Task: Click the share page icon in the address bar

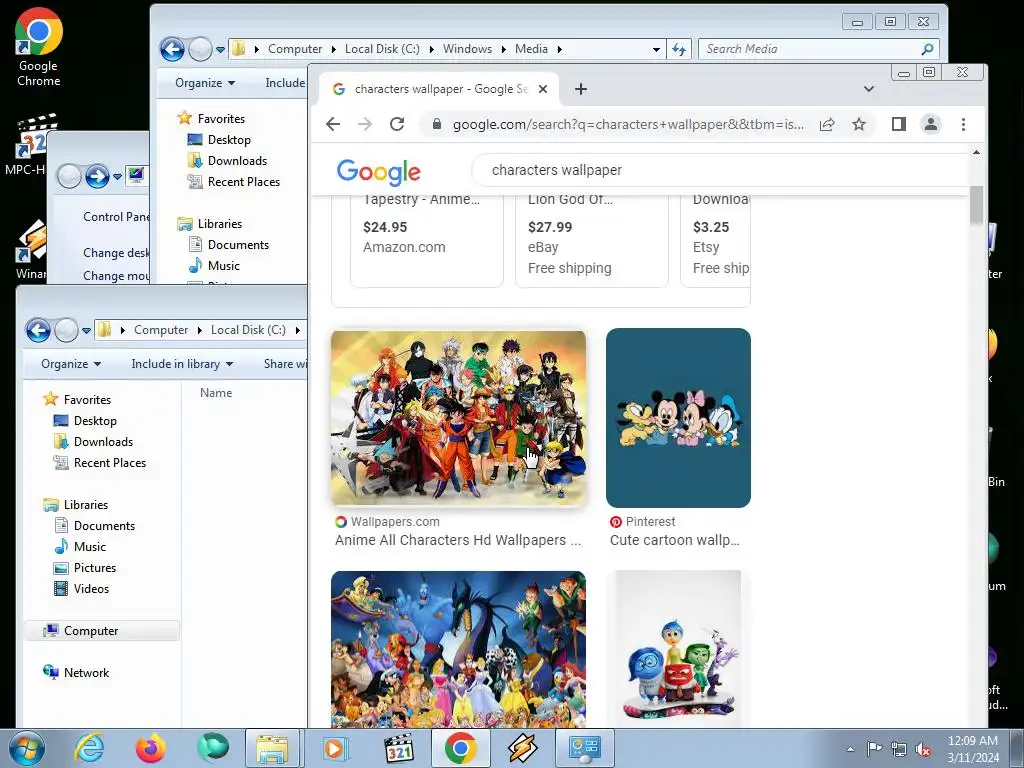Action: tap(827, 124)
